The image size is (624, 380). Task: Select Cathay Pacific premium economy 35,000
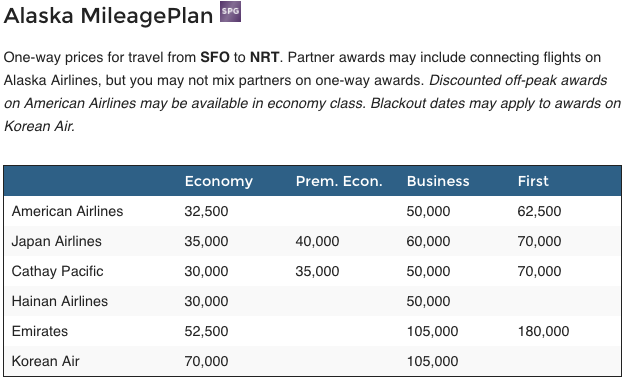[317, 271]
